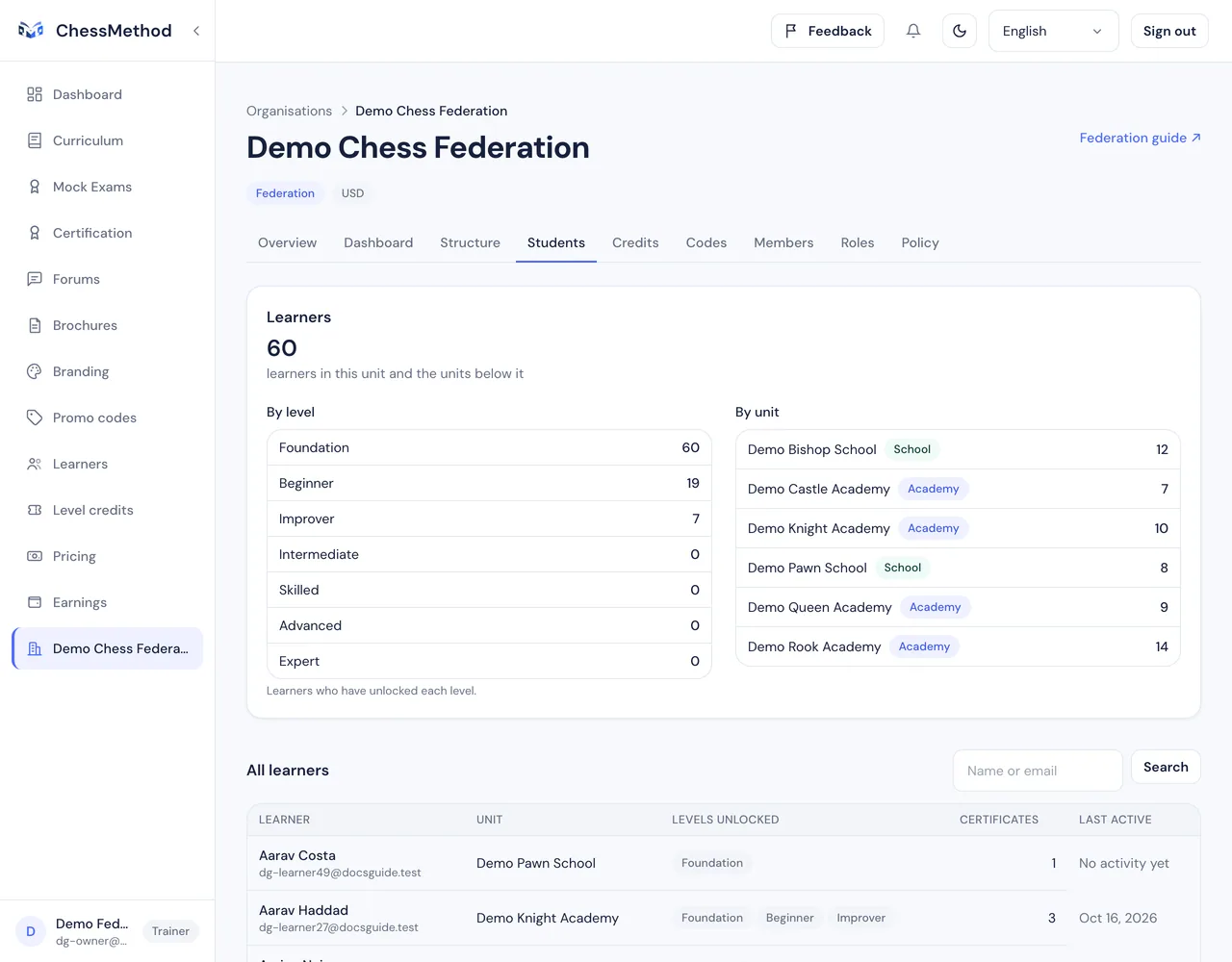
Task: Go to Organisations breadcrumb
Action: pyautogui.click(x=289, y=111)
